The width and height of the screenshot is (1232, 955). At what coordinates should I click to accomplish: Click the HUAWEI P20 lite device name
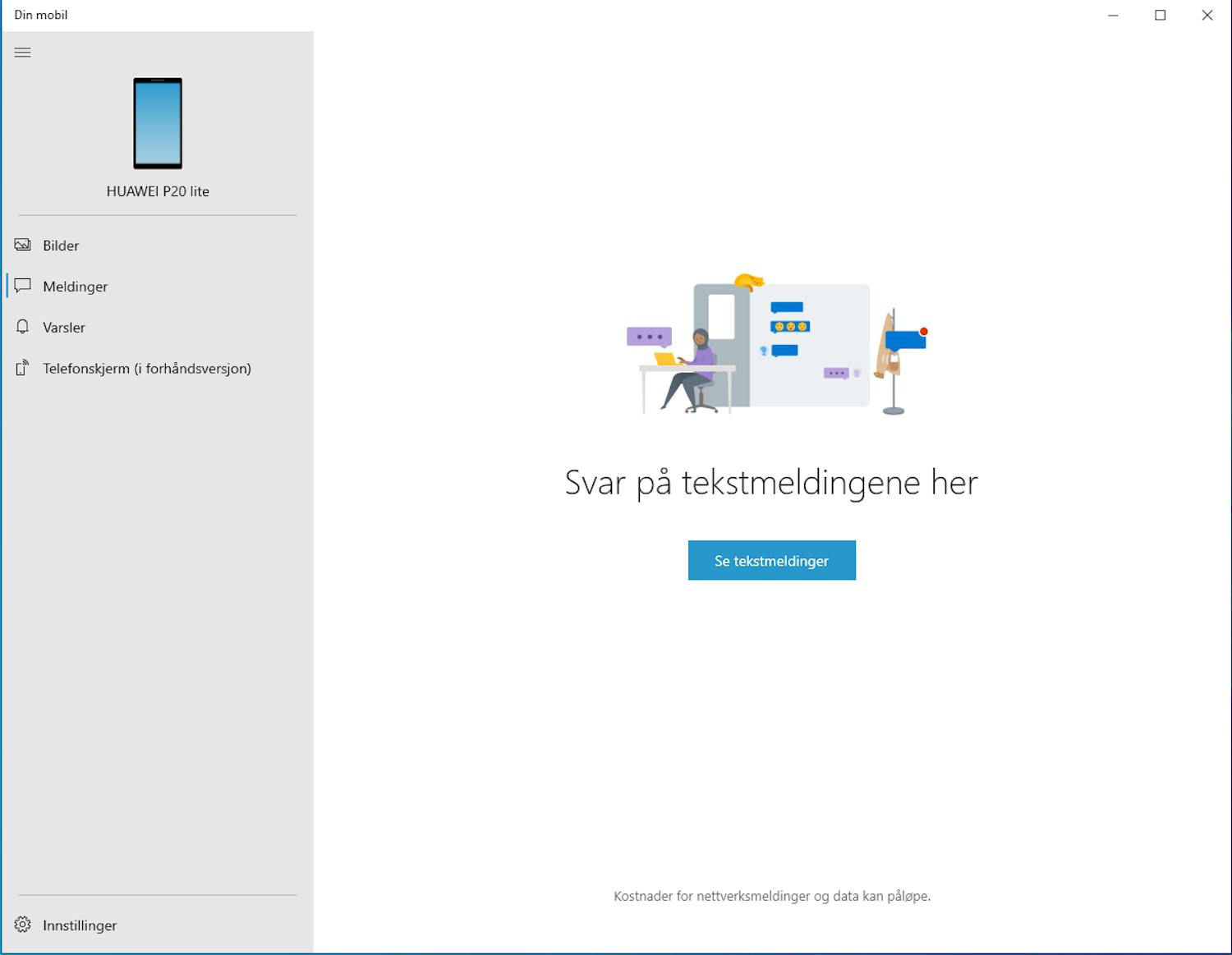click(x=158, y=191)
